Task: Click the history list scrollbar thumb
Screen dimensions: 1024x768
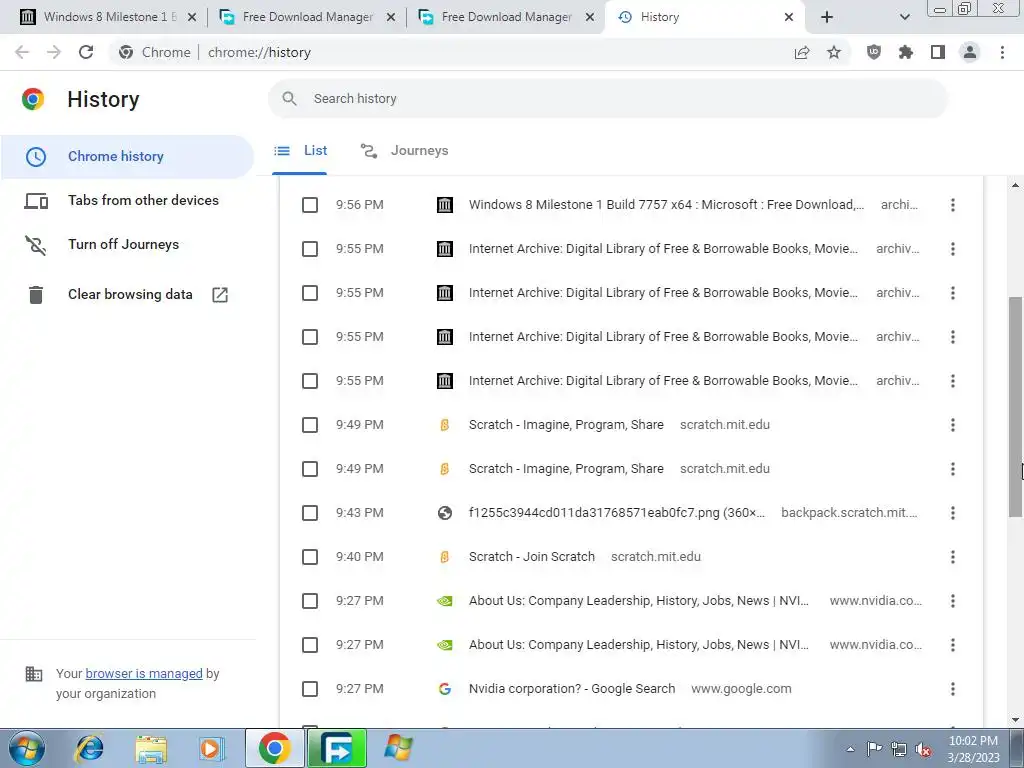Action: [x=1016, y=406]
